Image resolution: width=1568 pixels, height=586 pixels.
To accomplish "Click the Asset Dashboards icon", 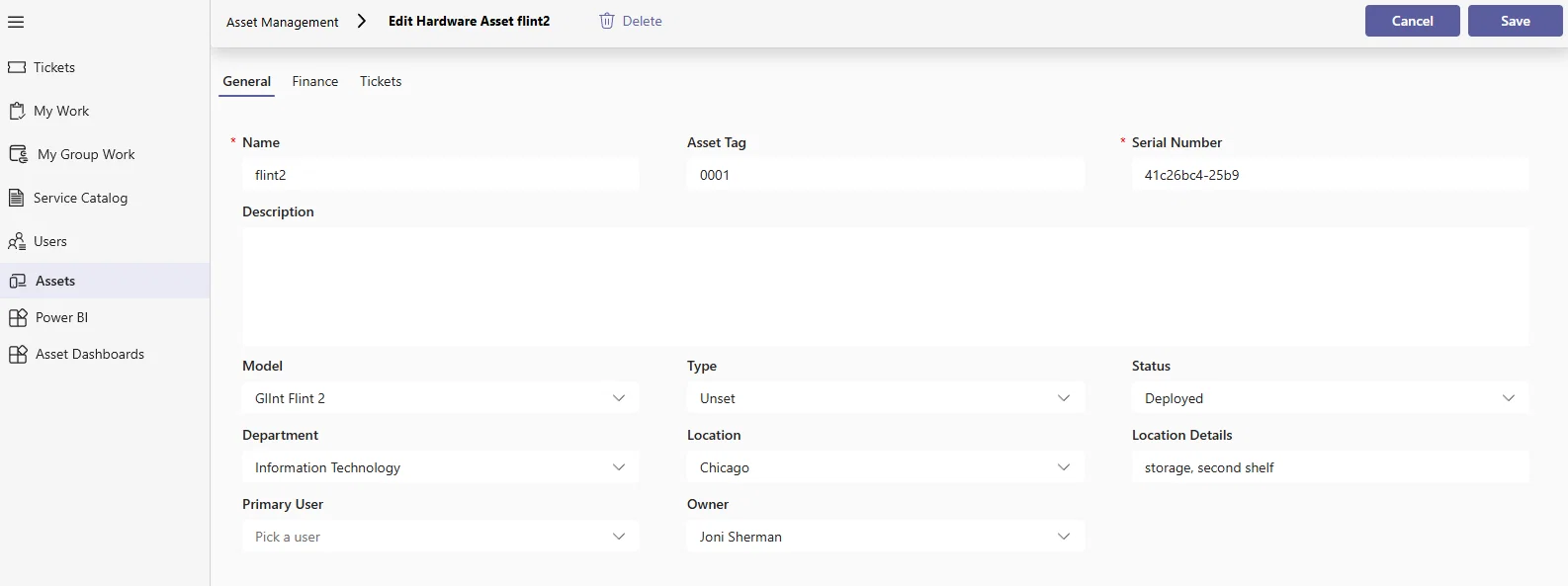I will pos(18,354).
